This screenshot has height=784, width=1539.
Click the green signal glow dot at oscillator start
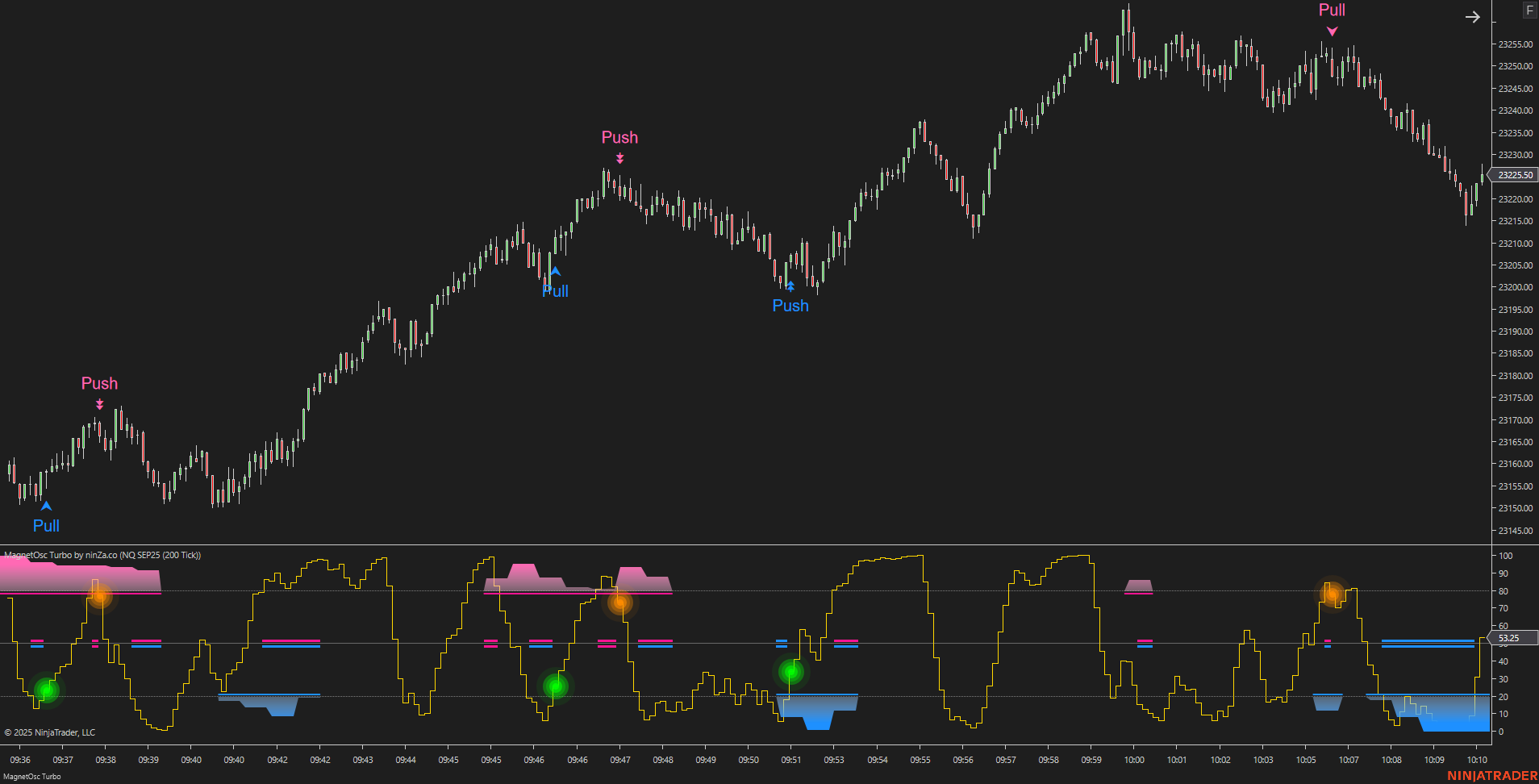coord(46,690)
